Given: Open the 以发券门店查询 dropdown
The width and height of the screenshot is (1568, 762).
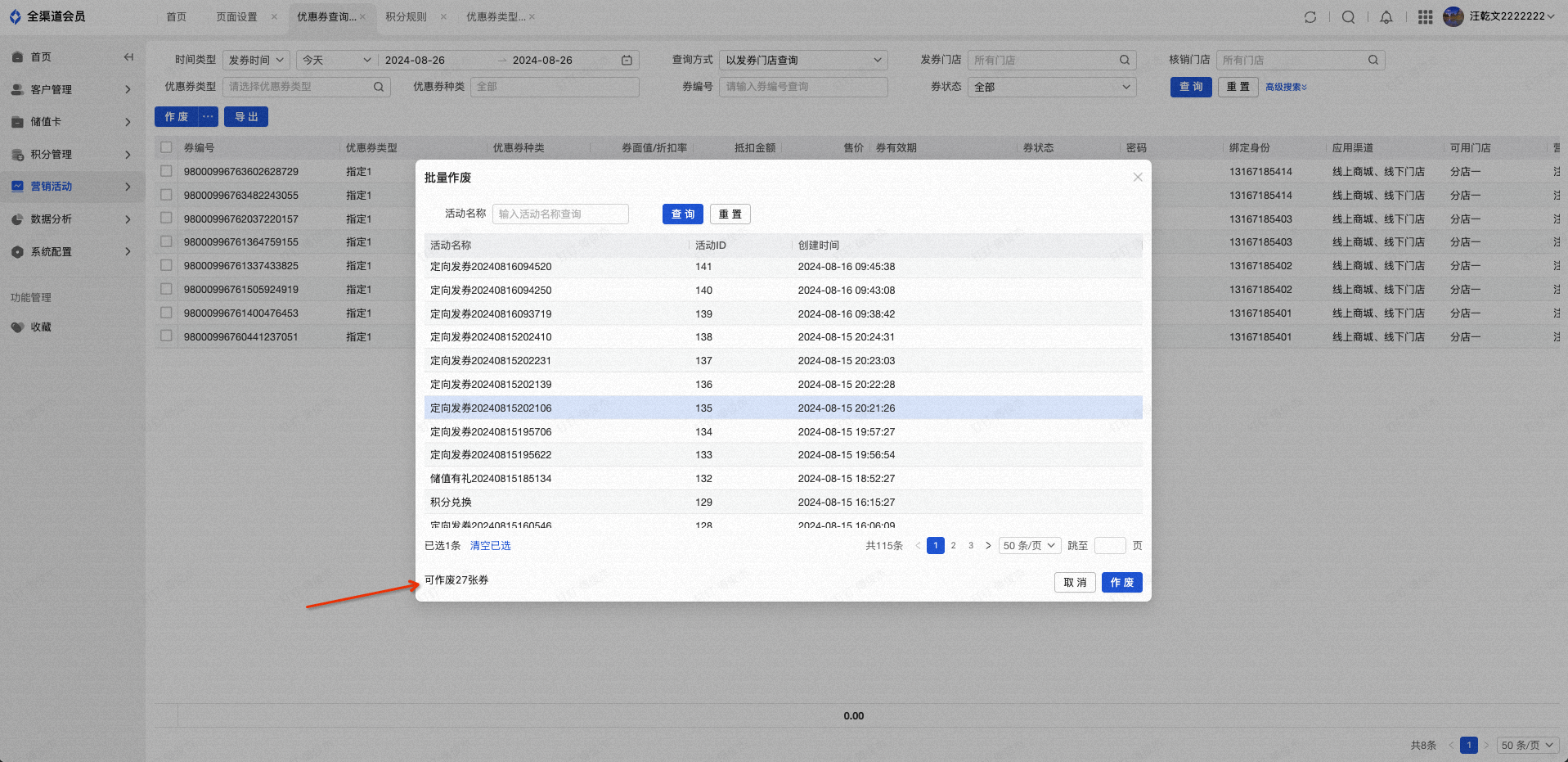Looking at the screenshot, I should [x=803, y=61].
